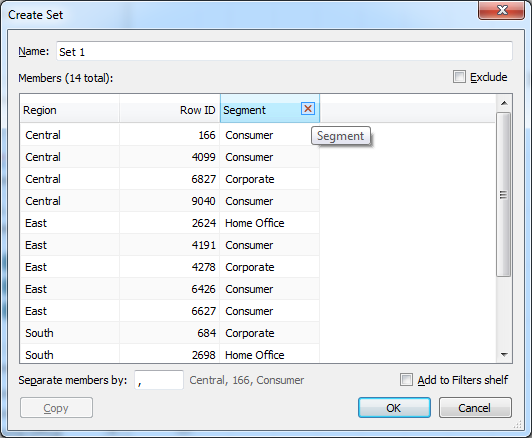Click the scrollbar up arrow
This screenshot has height=438, width=532.
point(504,103)
